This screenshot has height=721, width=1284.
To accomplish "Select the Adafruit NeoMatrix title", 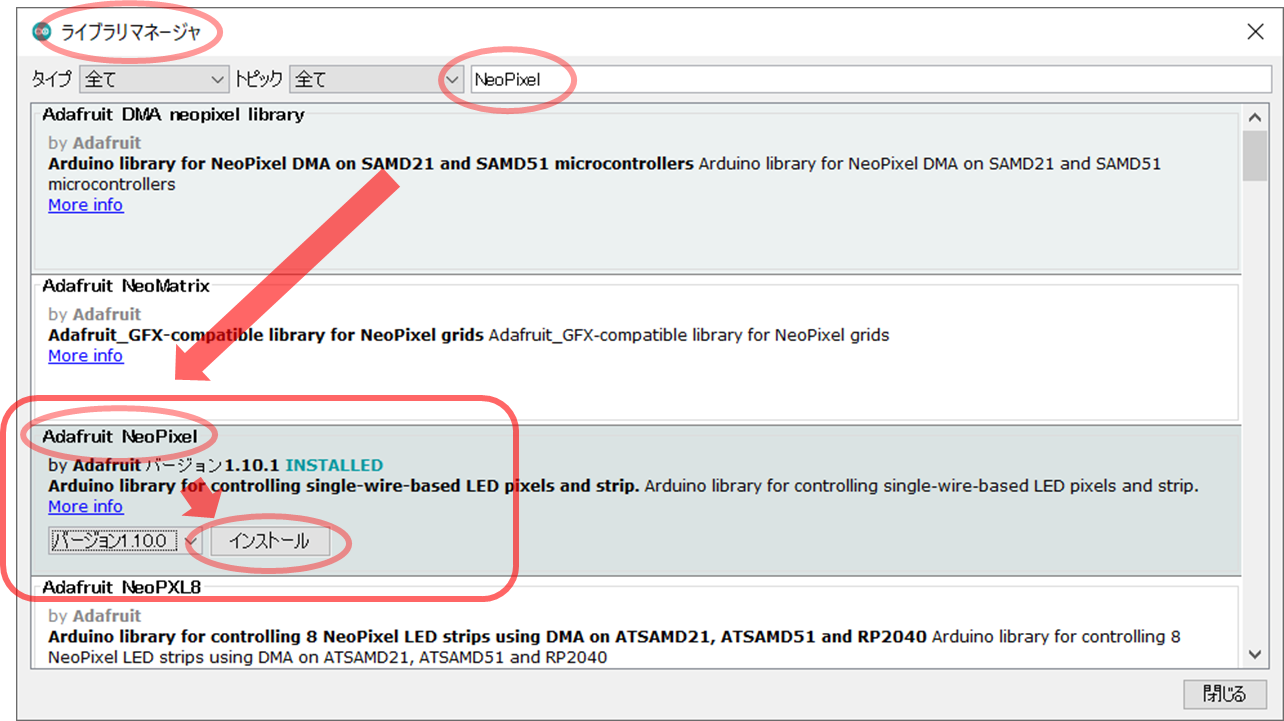I will click(x=126, y=286).
